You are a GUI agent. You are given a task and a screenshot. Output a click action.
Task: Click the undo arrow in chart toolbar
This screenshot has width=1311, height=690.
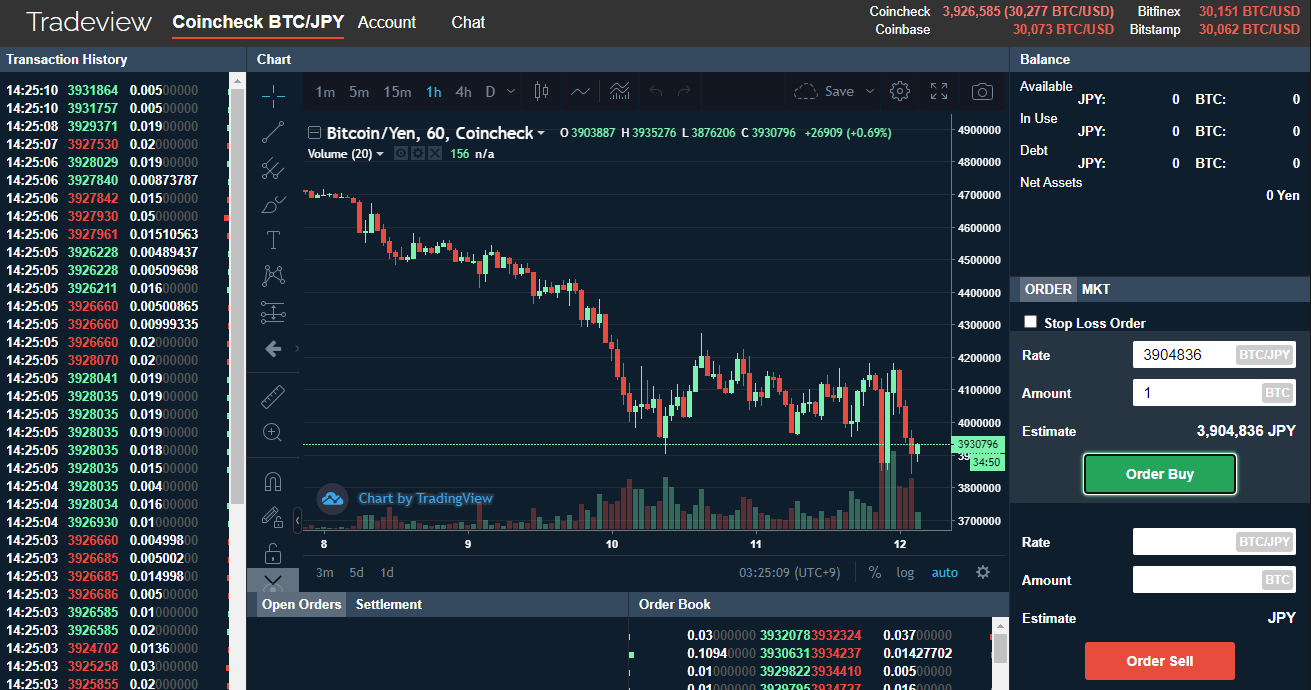coord(656,91)
